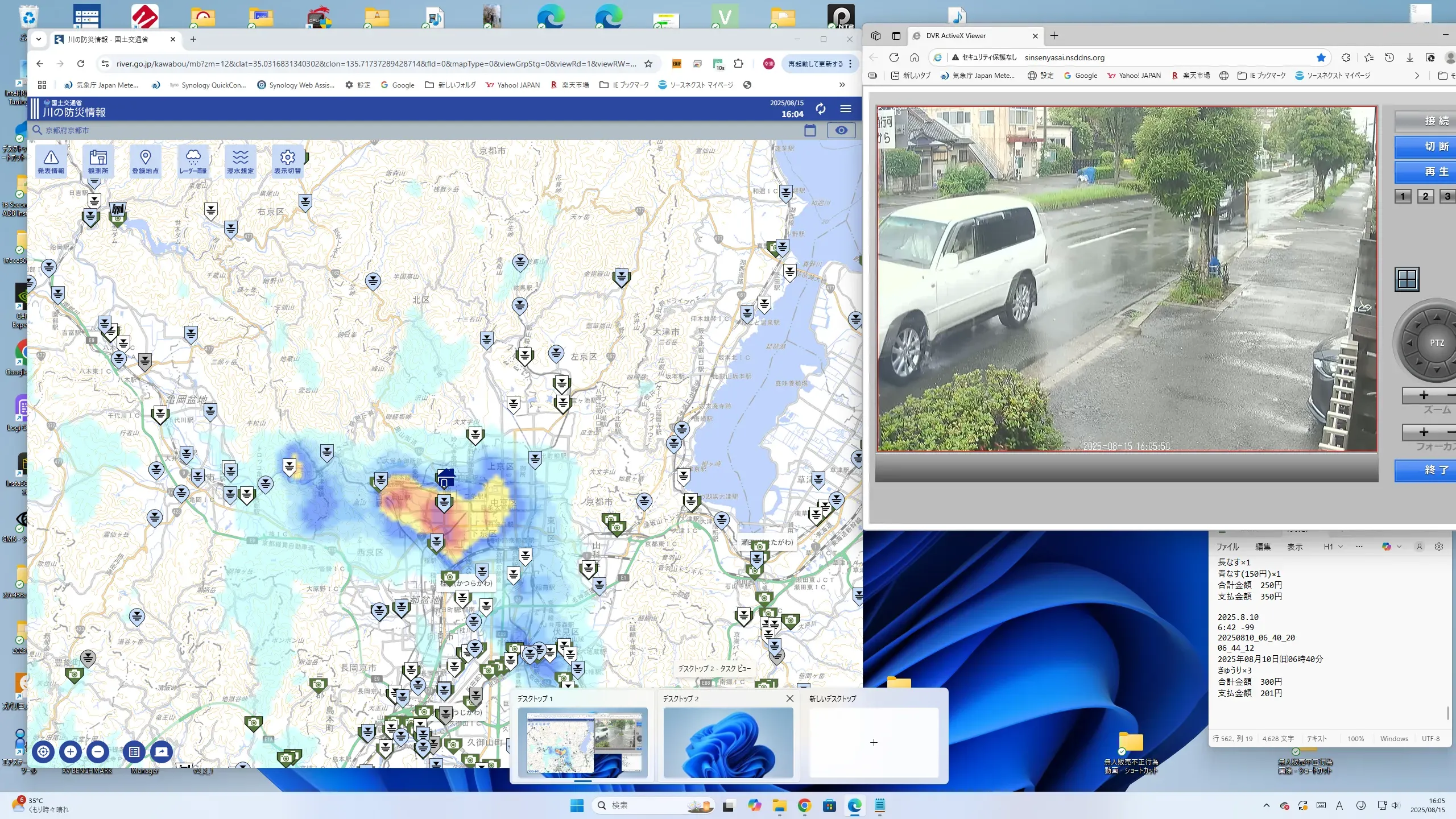Toggle the eye visibility button
Viewport: 1456px width, 819px height.
841,130
